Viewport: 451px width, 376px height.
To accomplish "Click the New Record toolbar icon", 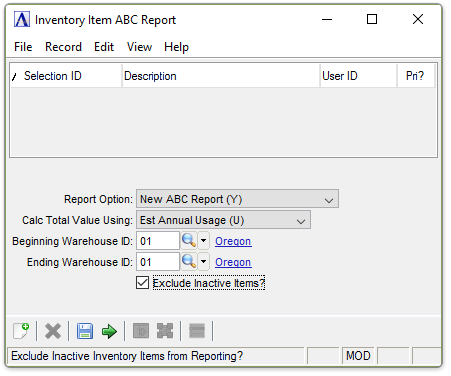I will pyautogui.click(x=21, y=331).
